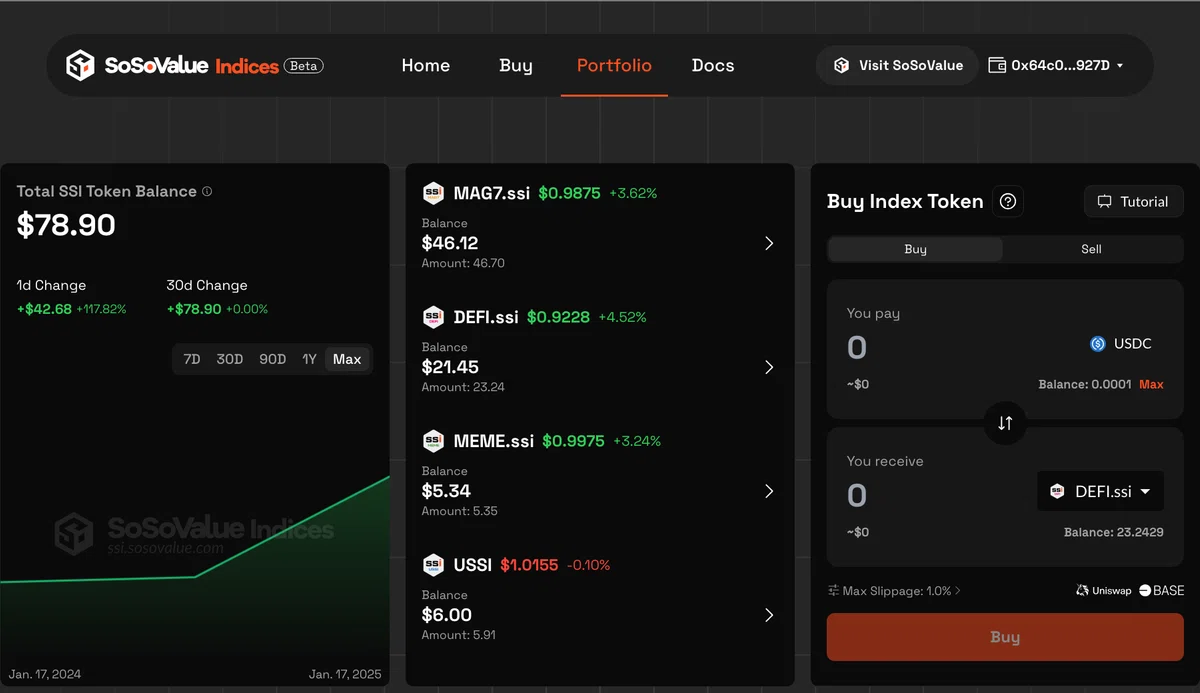Select the 90D chart range
This screenshot has width=1200, height=693.
(272, 359)
